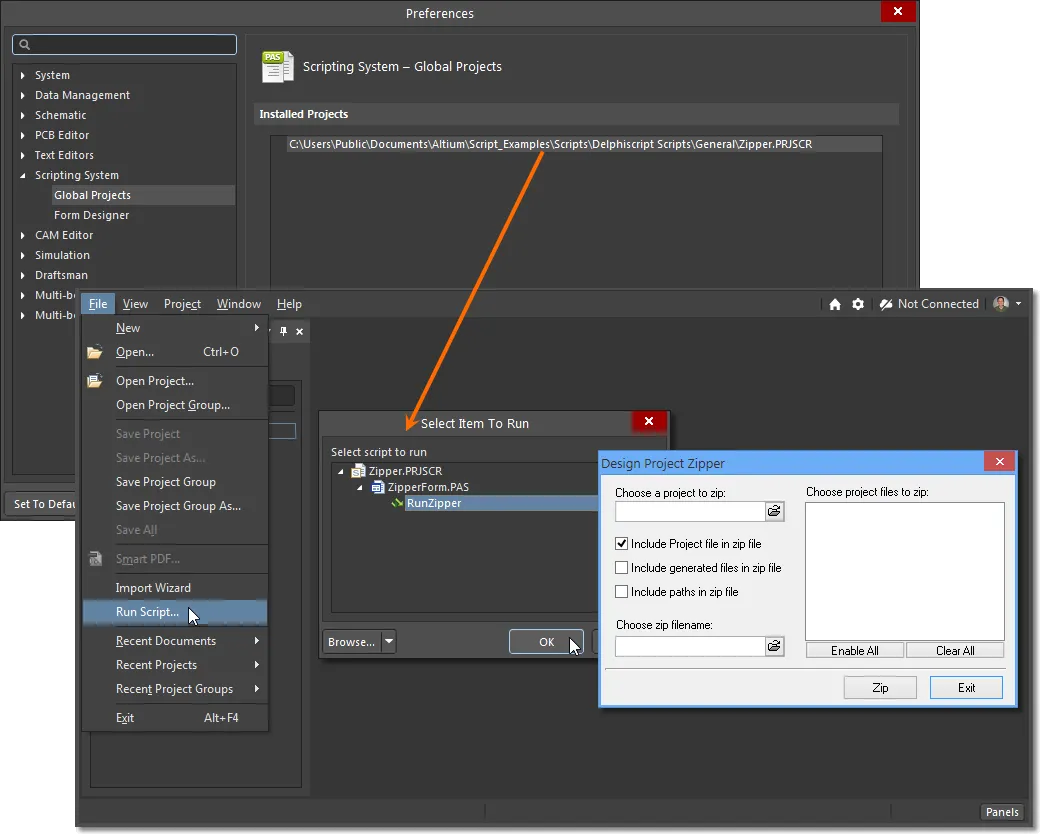This screenshot has width=1040, height=834.
Task: Open the View menu
Action: (x=135, y=304)
